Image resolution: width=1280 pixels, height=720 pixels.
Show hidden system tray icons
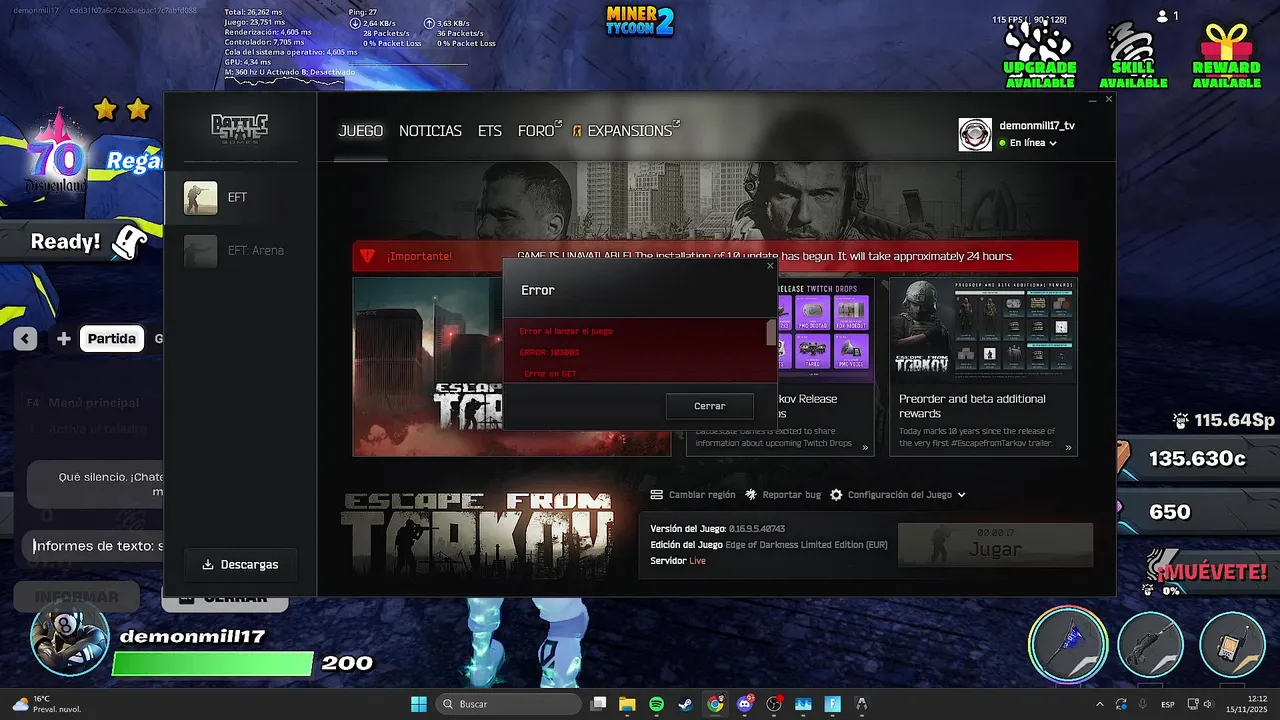click(x=1100, y=704)
